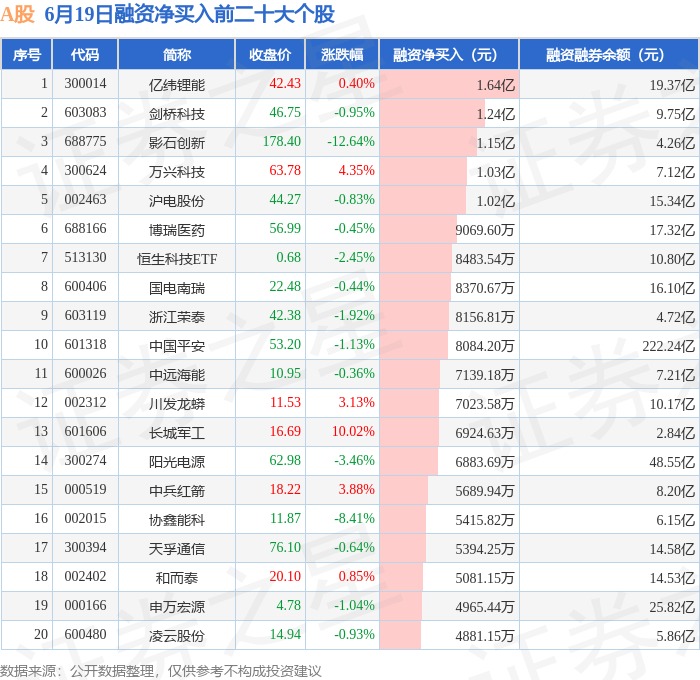Click stock code 002402
The height and width of the screenshot is (680, 700).
[85, 576]
